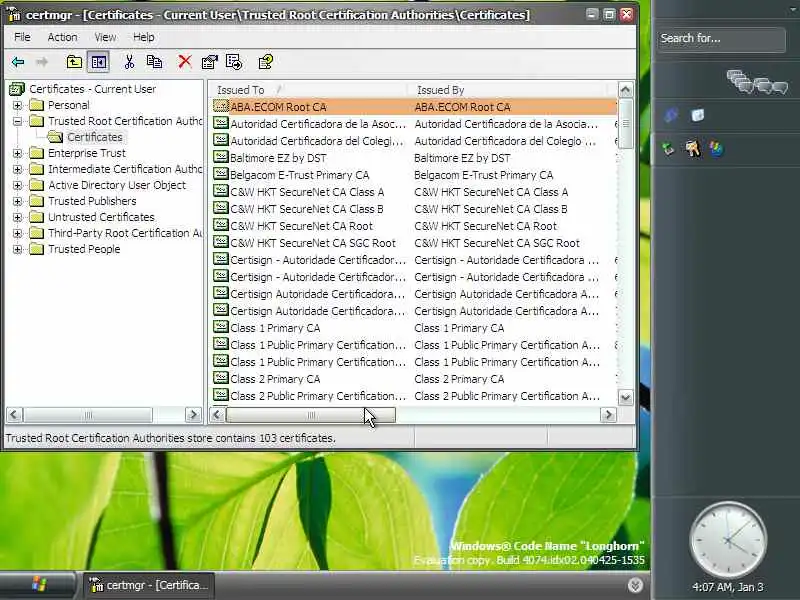Expand Intermediate Certification Authorities node
Image resolution: width=800 pixels, height=600 pixels.
tap(17, 169)
